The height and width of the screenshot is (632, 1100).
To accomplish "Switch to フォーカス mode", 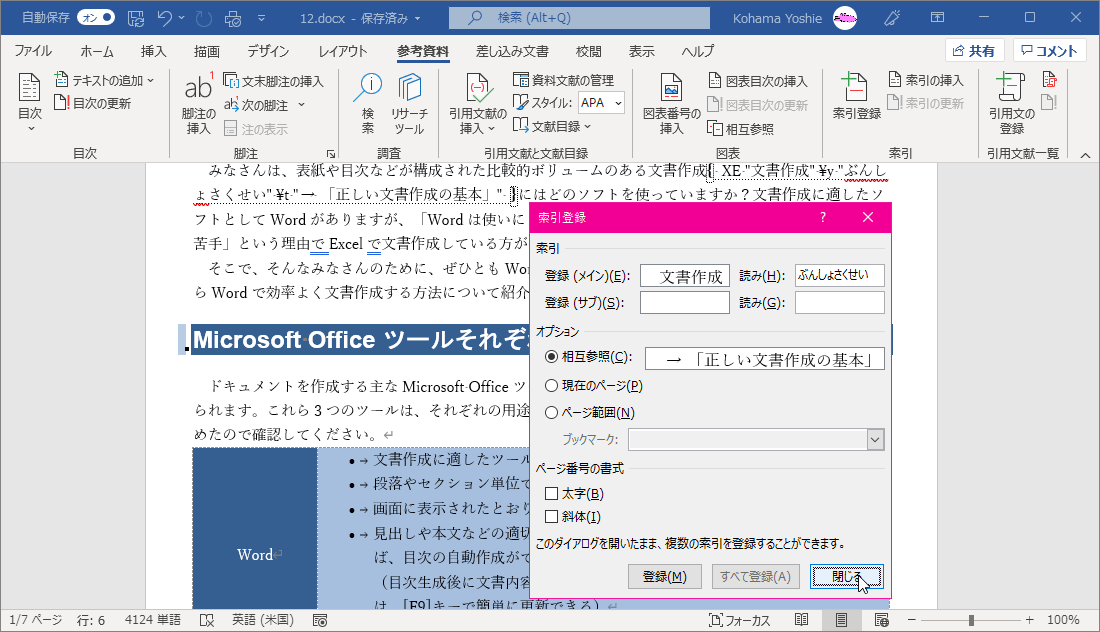I will [739, 620].
